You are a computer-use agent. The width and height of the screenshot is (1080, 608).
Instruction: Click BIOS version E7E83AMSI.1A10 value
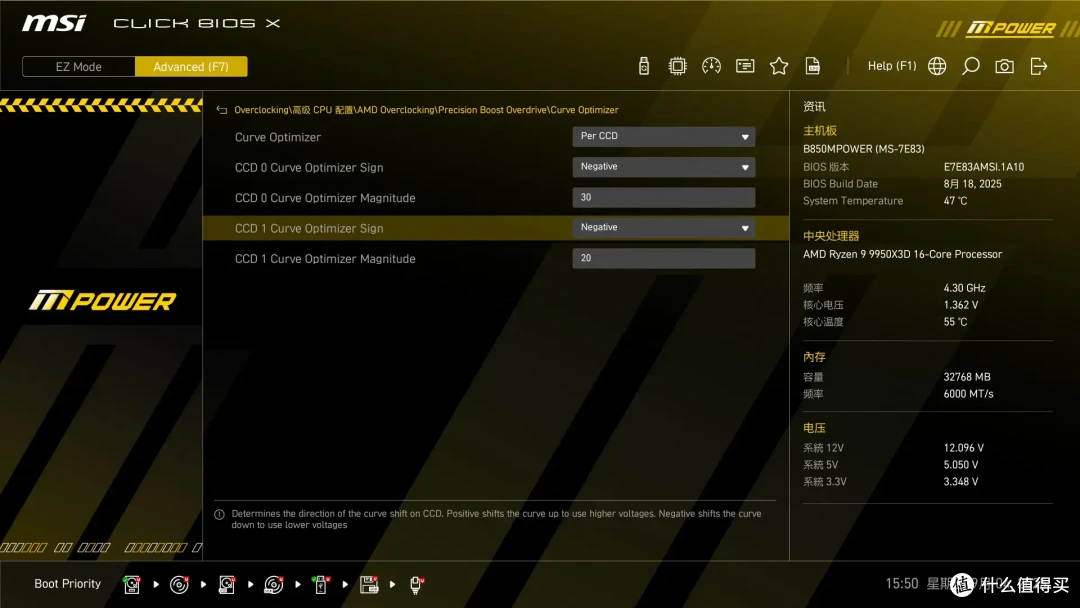click(984, 167)
